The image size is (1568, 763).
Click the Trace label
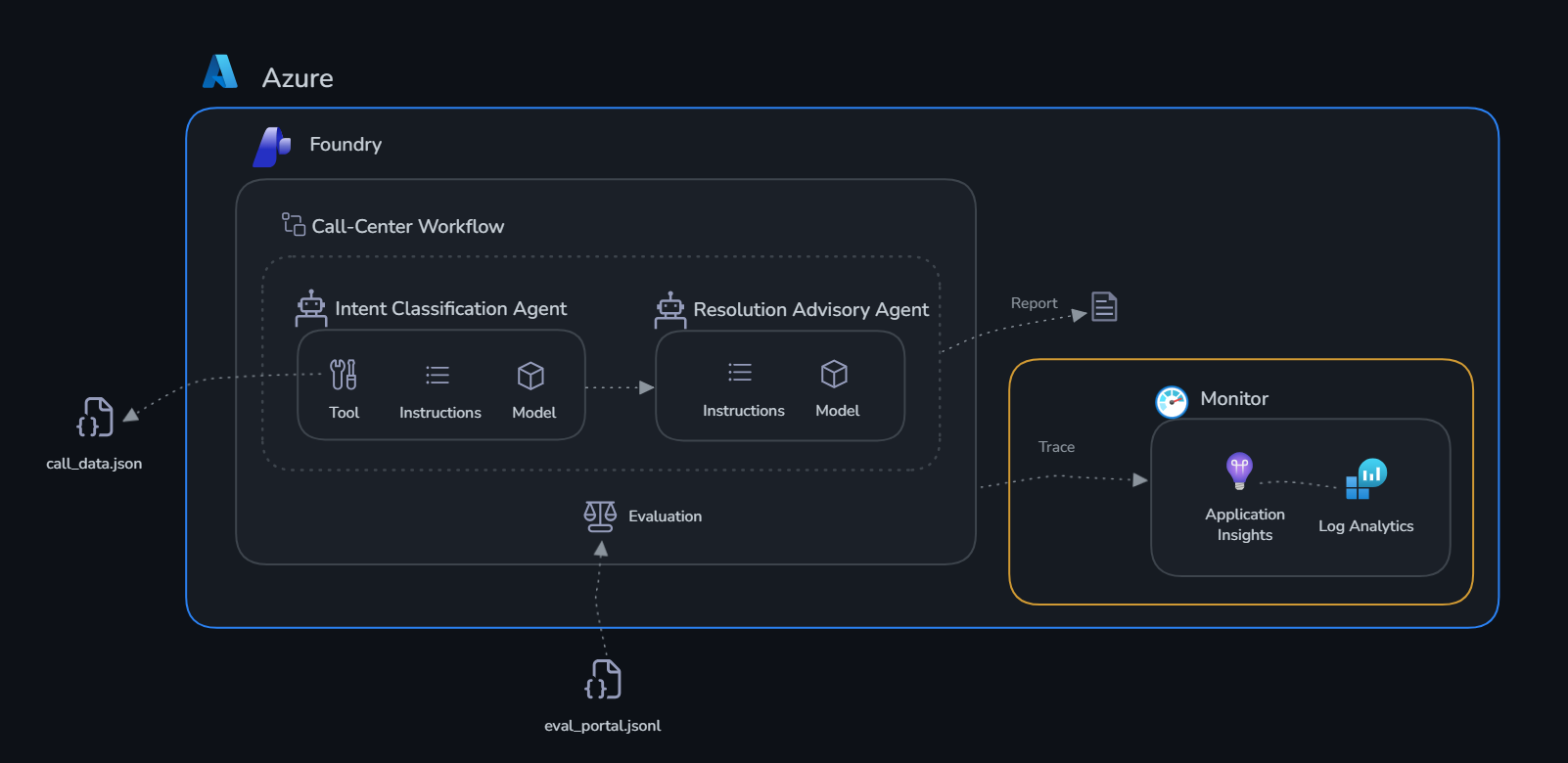[1057, 447]
